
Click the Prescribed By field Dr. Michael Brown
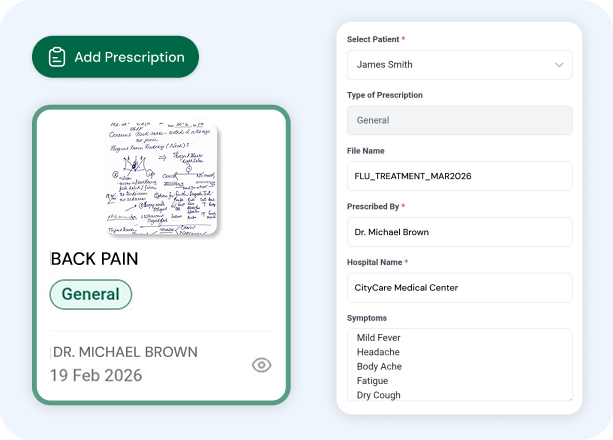point(460,232)
